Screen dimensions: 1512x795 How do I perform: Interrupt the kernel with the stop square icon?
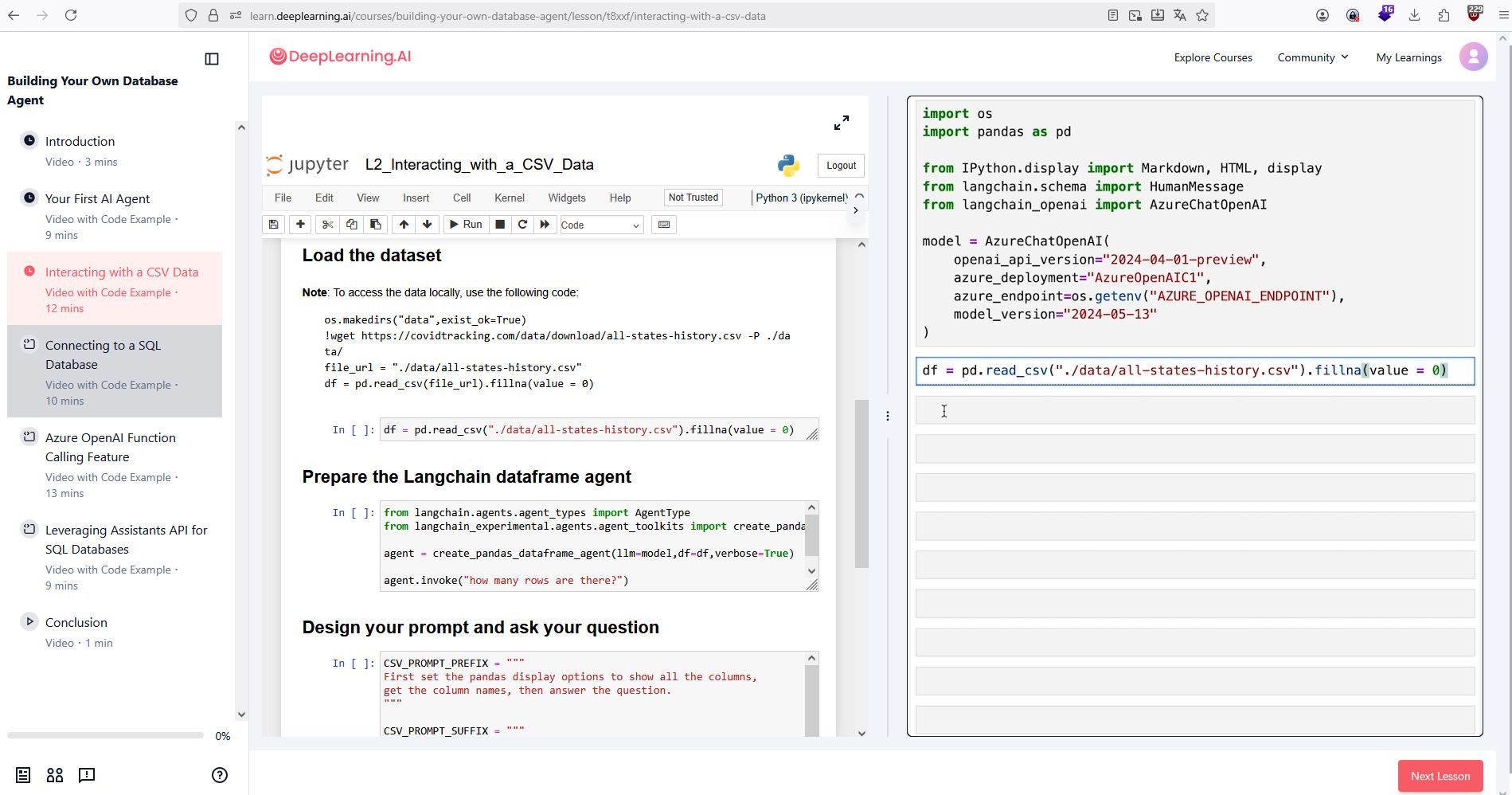point(500,225)
